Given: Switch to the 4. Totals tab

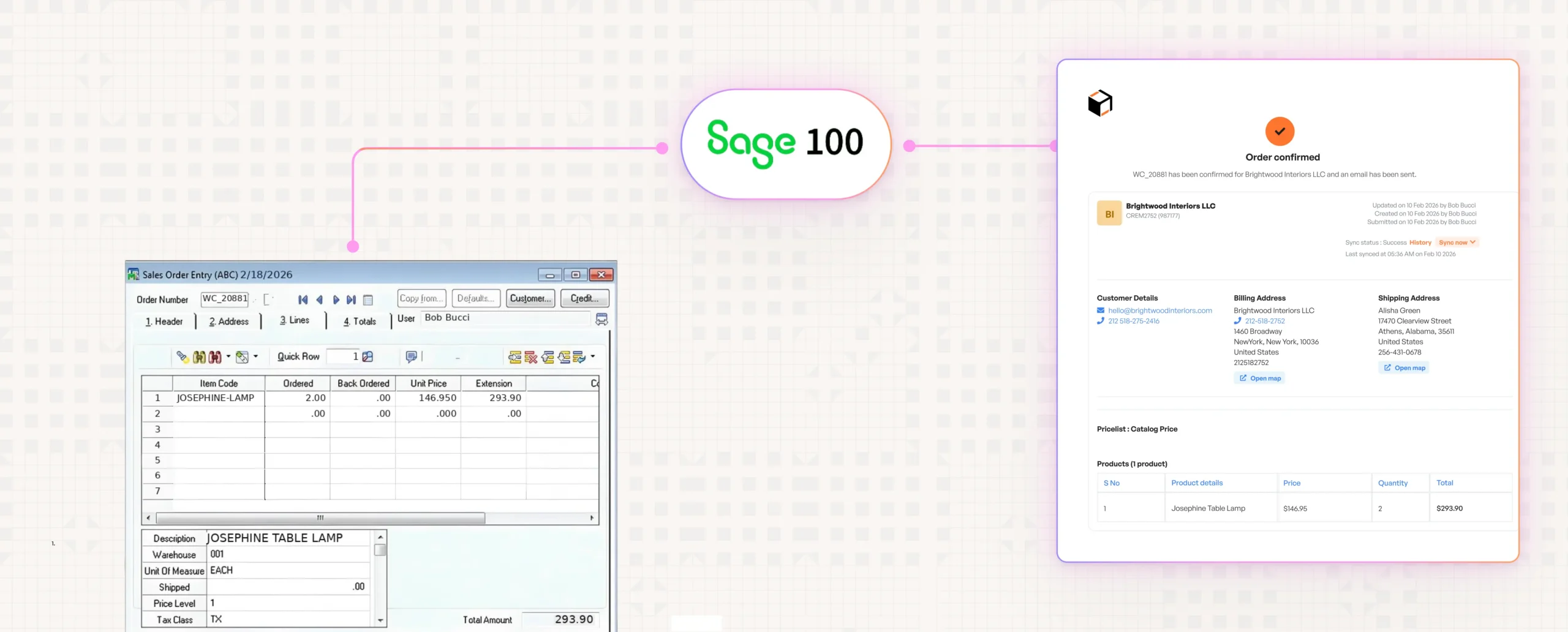Looking at the screenshot, I should pyautogui.click(x=360, y=322).
